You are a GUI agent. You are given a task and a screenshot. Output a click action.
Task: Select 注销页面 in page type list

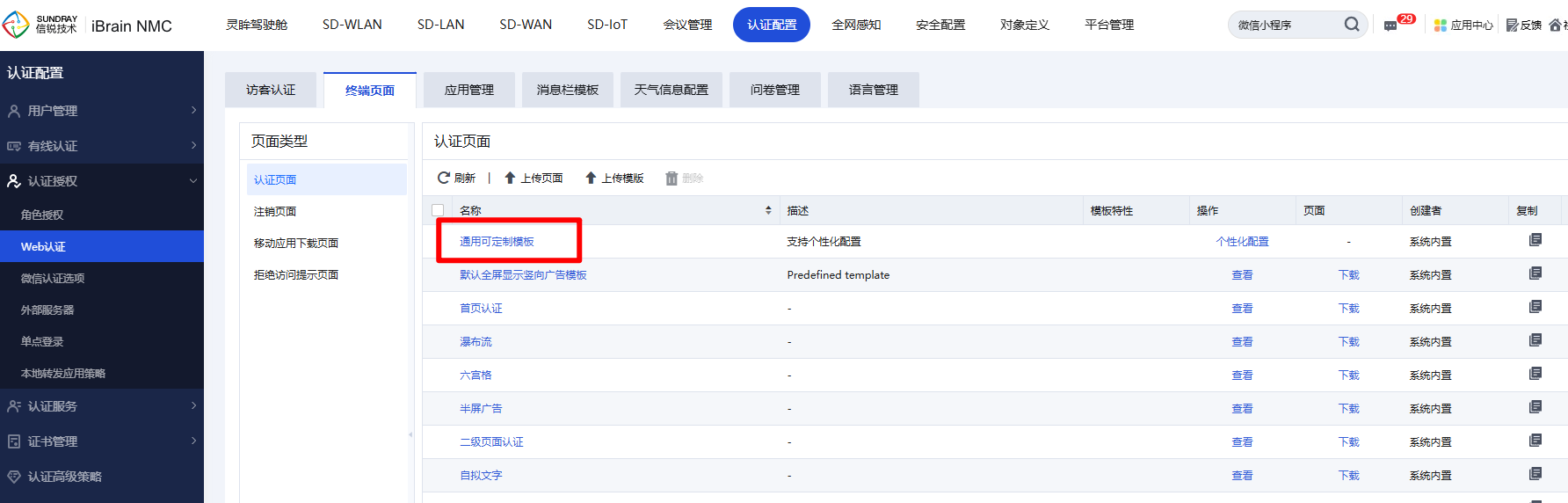coord(275,212)
